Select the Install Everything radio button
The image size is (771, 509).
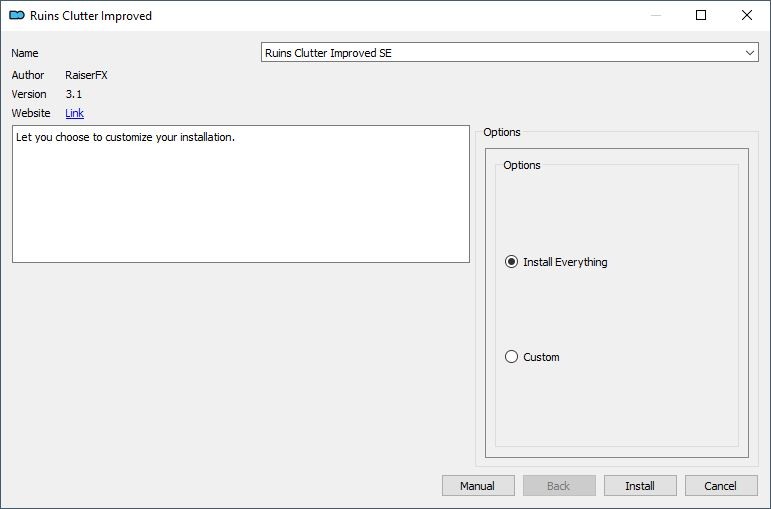511,262
